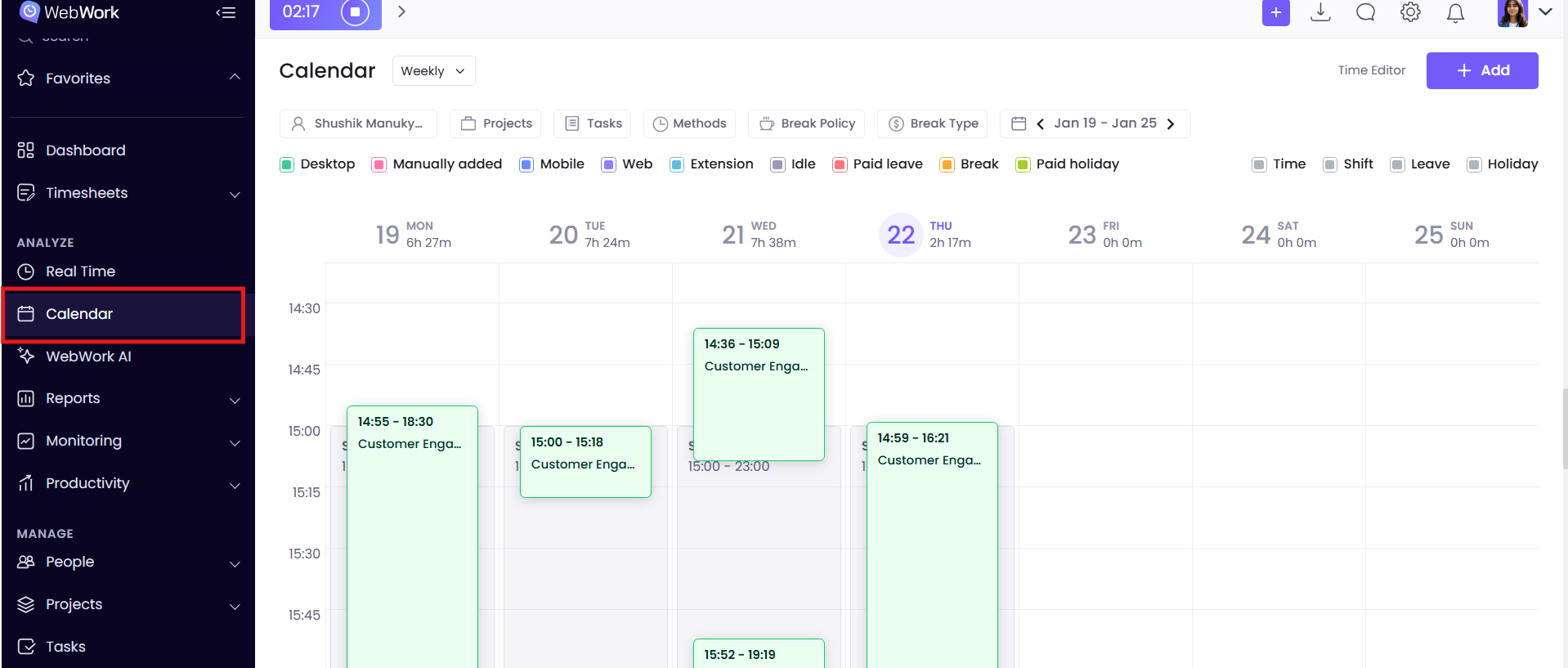
Task: Collapse the sidebar menu
Action: (226, 12)
